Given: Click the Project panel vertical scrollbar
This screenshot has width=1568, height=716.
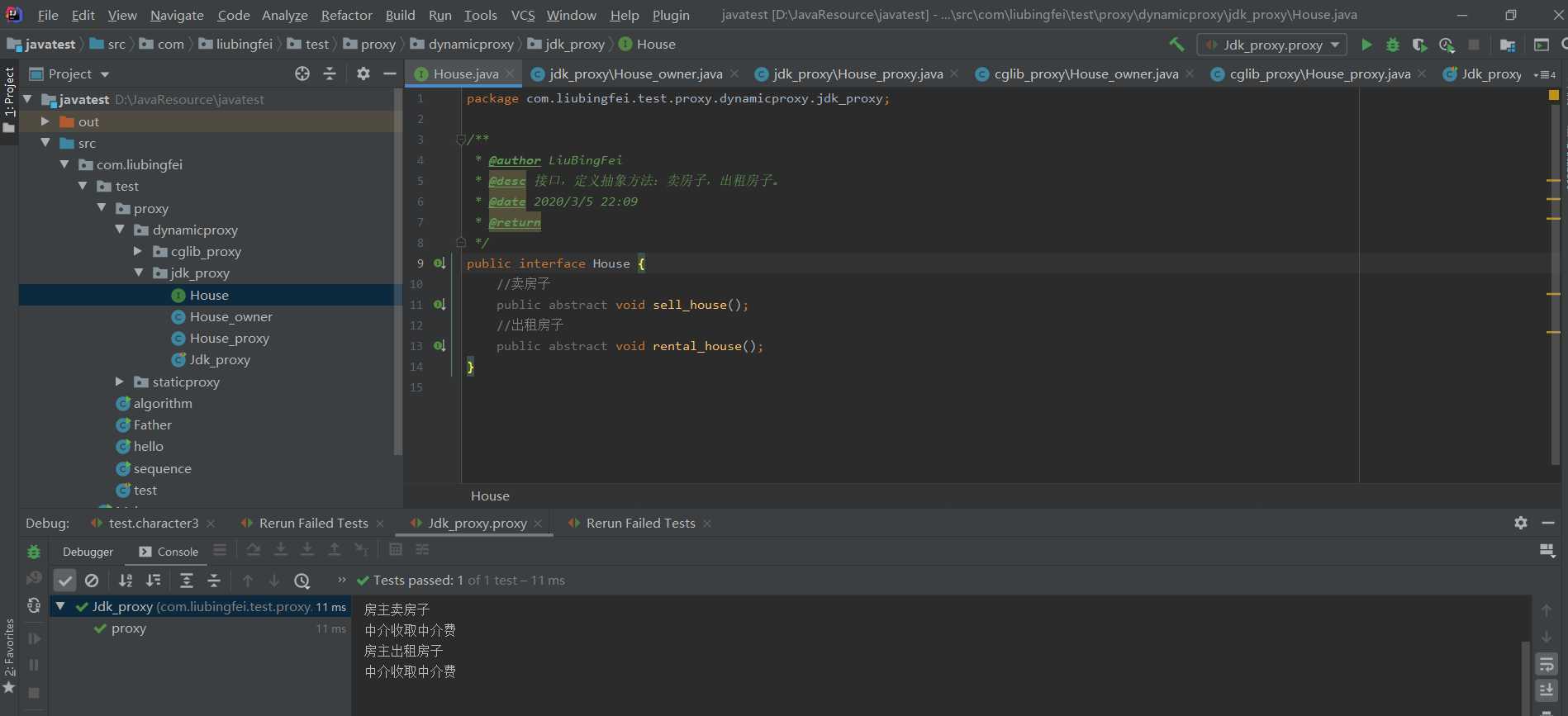Looking at the screenshot, I should (x=397, y=273).
